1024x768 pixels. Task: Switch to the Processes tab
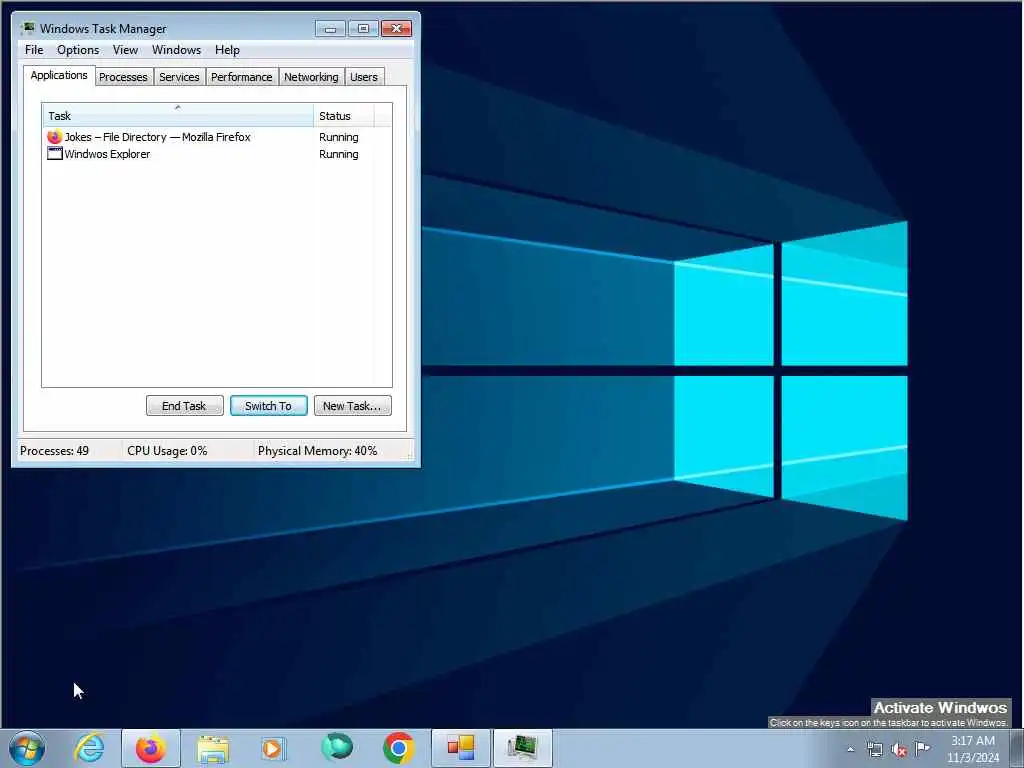[x=123, y=77]
